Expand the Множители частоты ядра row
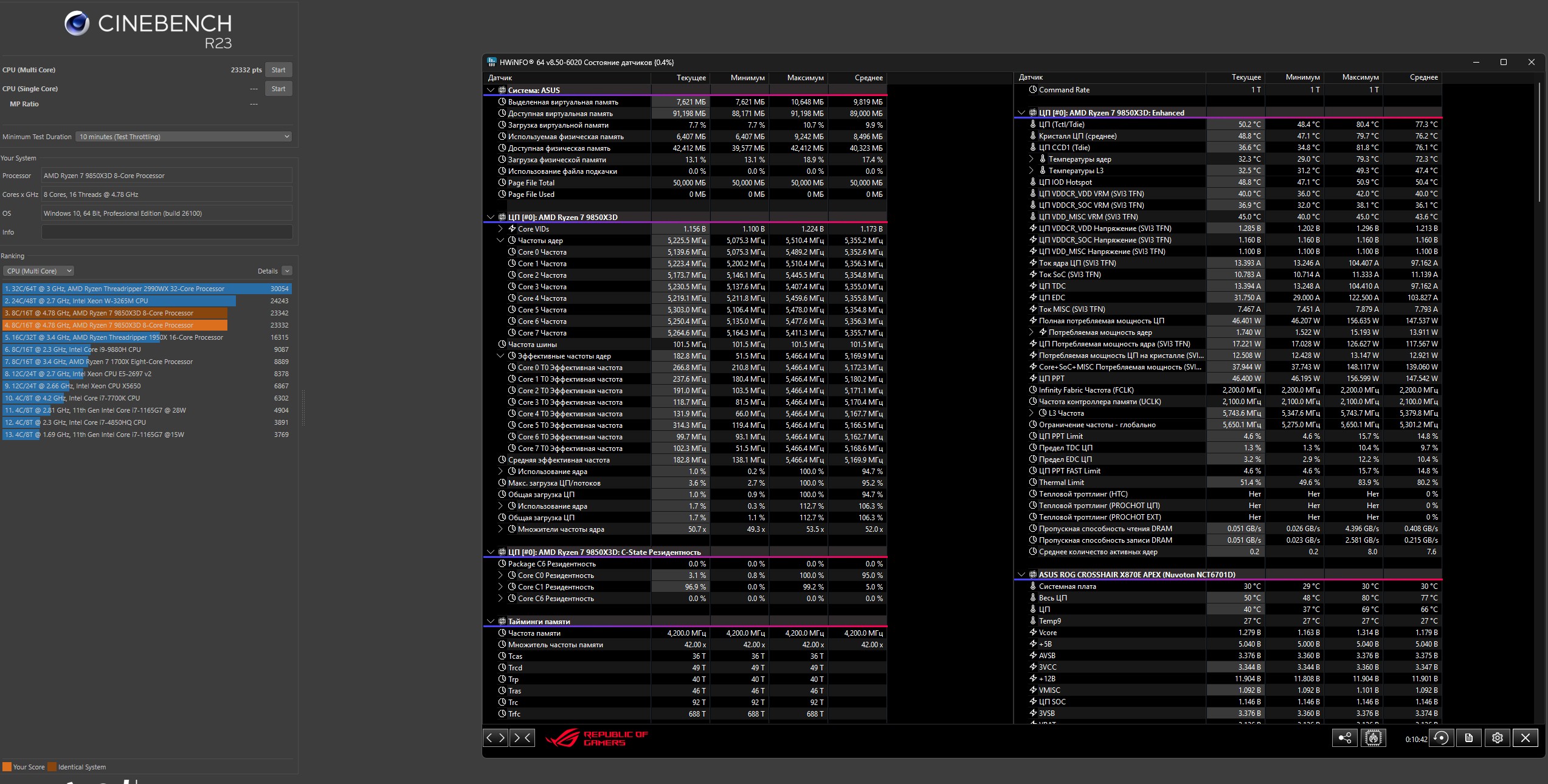Image resolution: width=1548 pixels, height=784 pixels. [500, 529]
